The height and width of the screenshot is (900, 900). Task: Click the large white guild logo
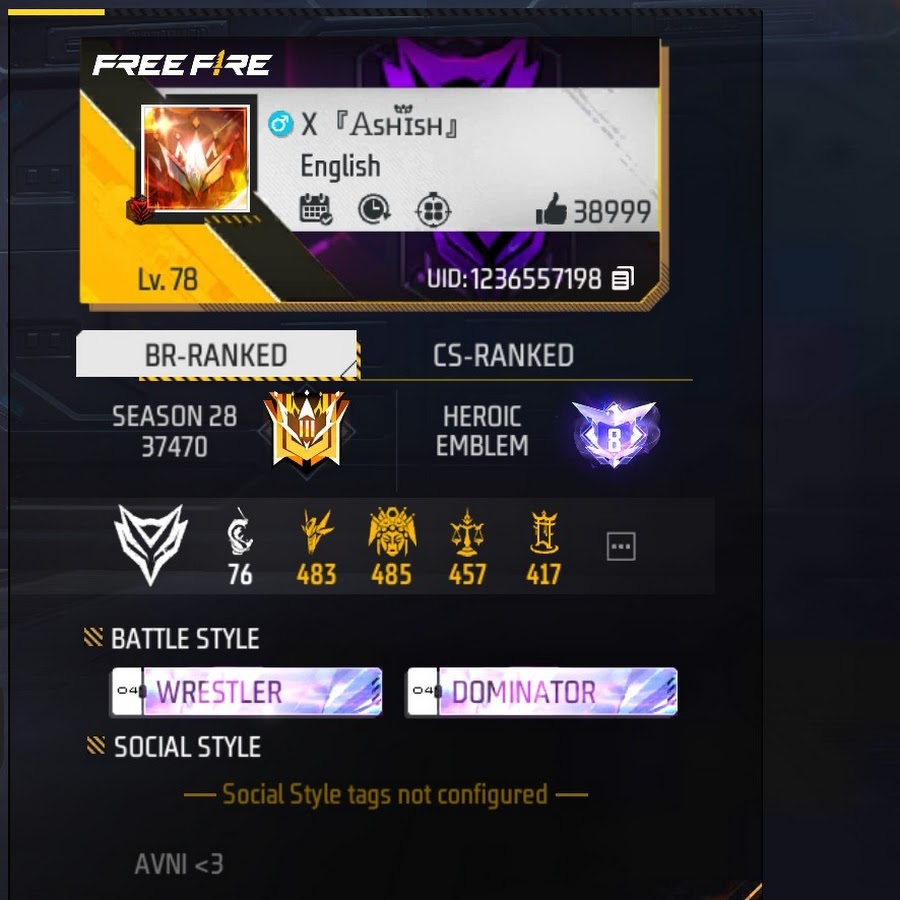pos(151,544)
